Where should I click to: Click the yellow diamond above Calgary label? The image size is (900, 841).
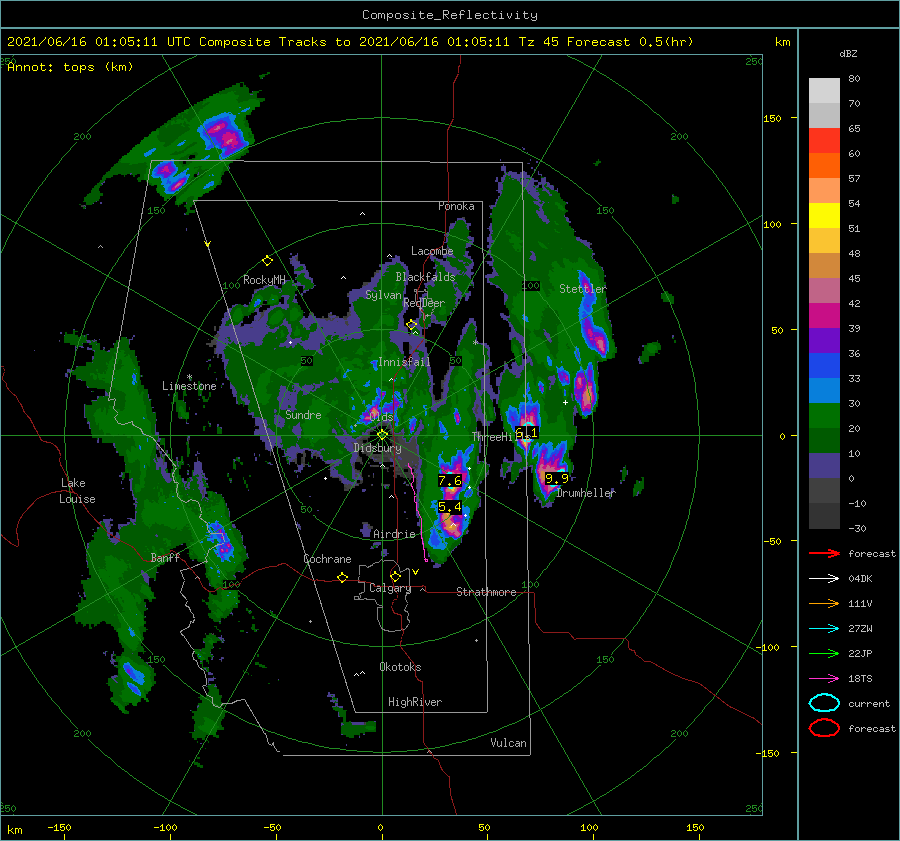395,576
